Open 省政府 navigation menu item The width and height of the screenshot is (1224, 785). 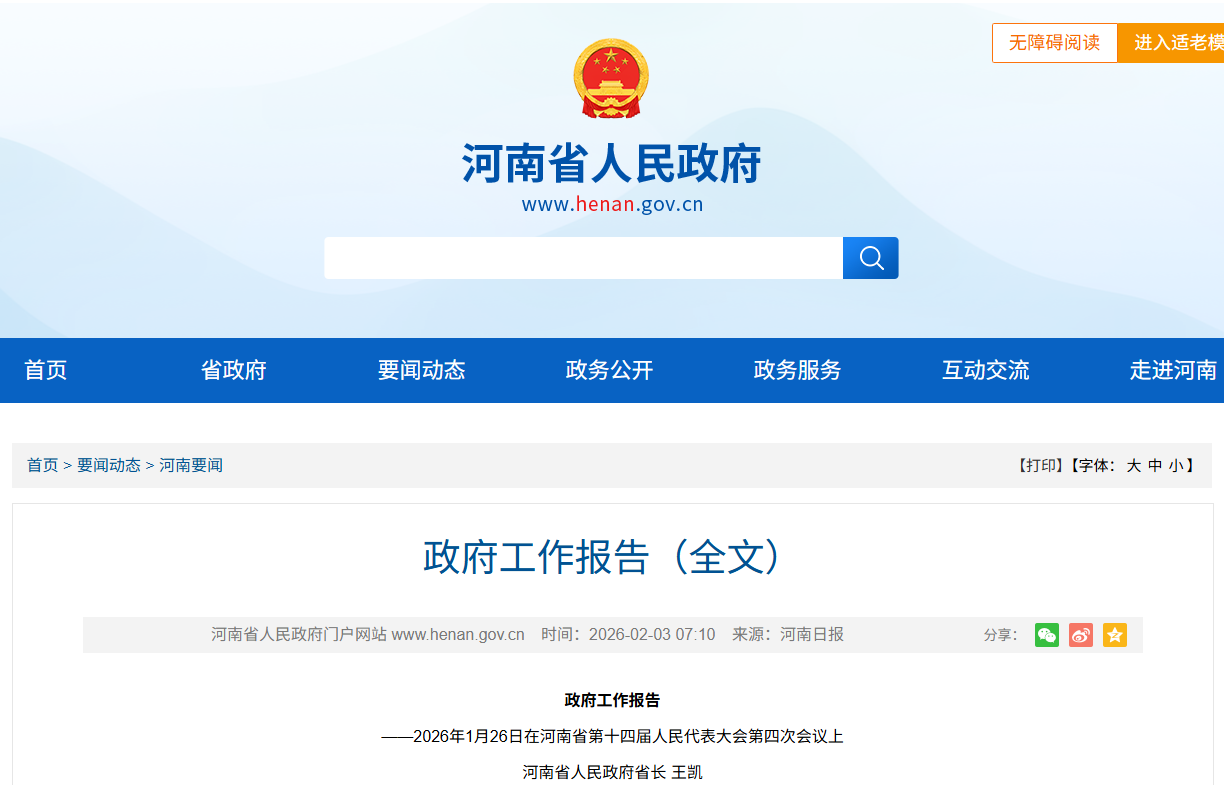(x=234, y=370)
